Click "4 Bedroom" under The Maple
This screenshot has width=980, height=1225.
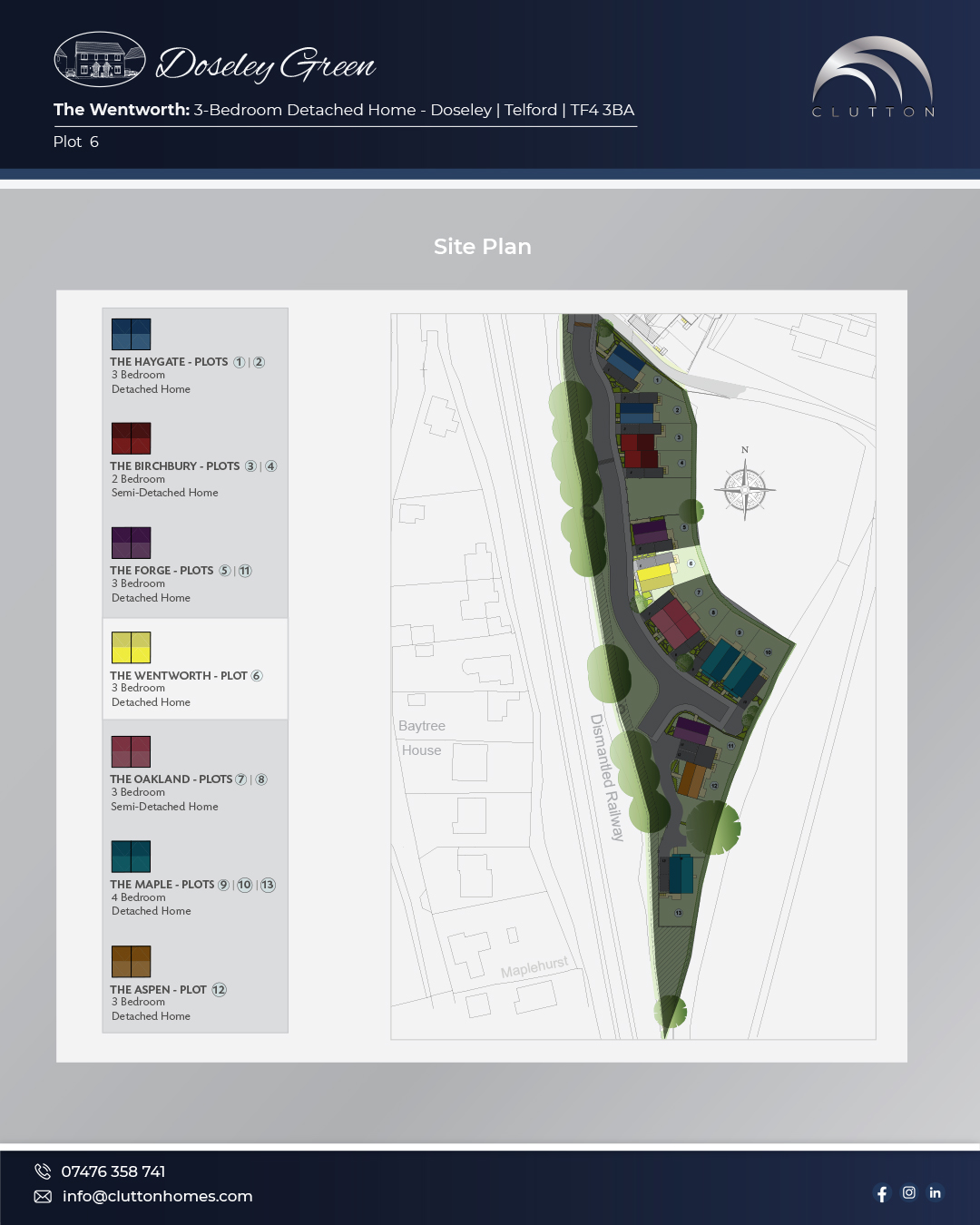pos(139,897)
